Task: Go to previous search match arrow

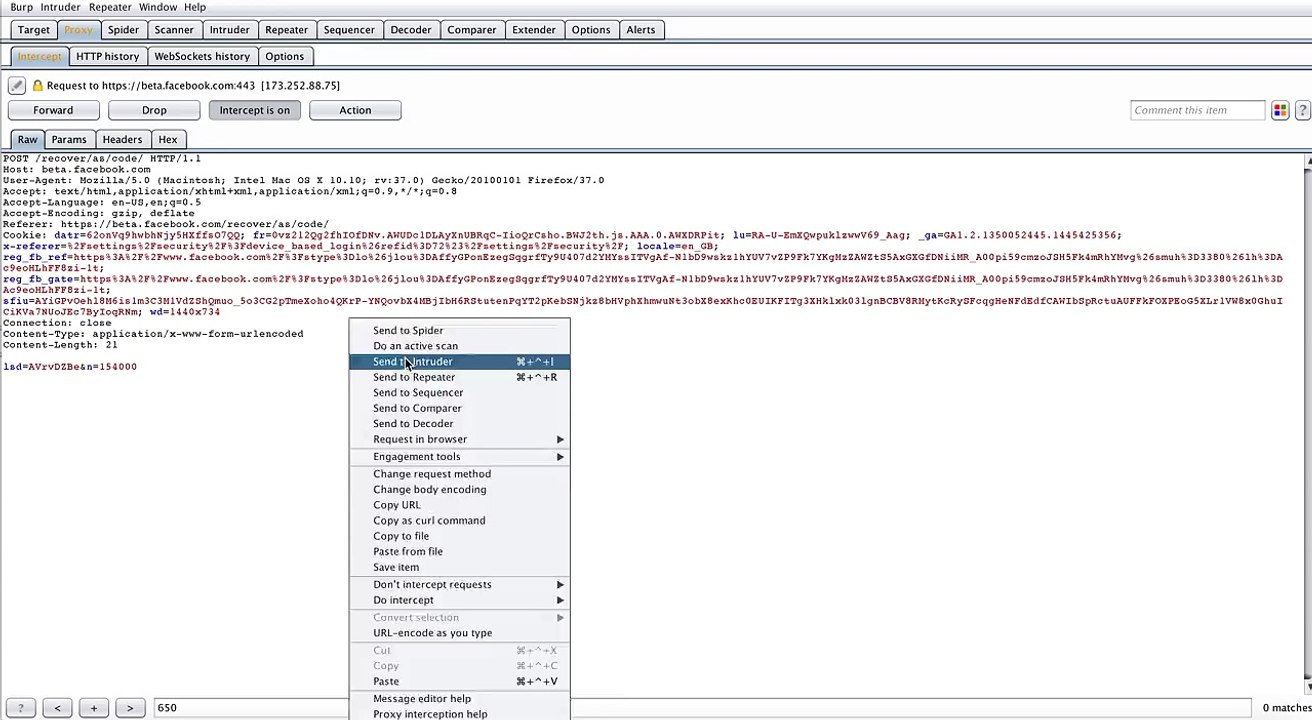Action: point(57,708)
